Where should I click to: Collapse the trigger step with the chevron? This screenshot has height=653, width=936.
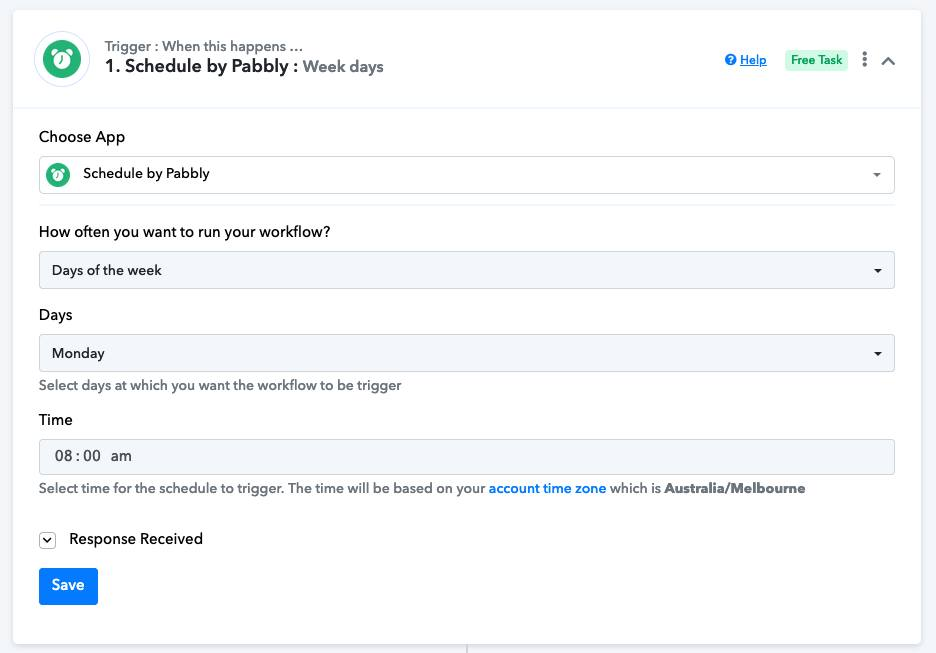tap(888, 61)
